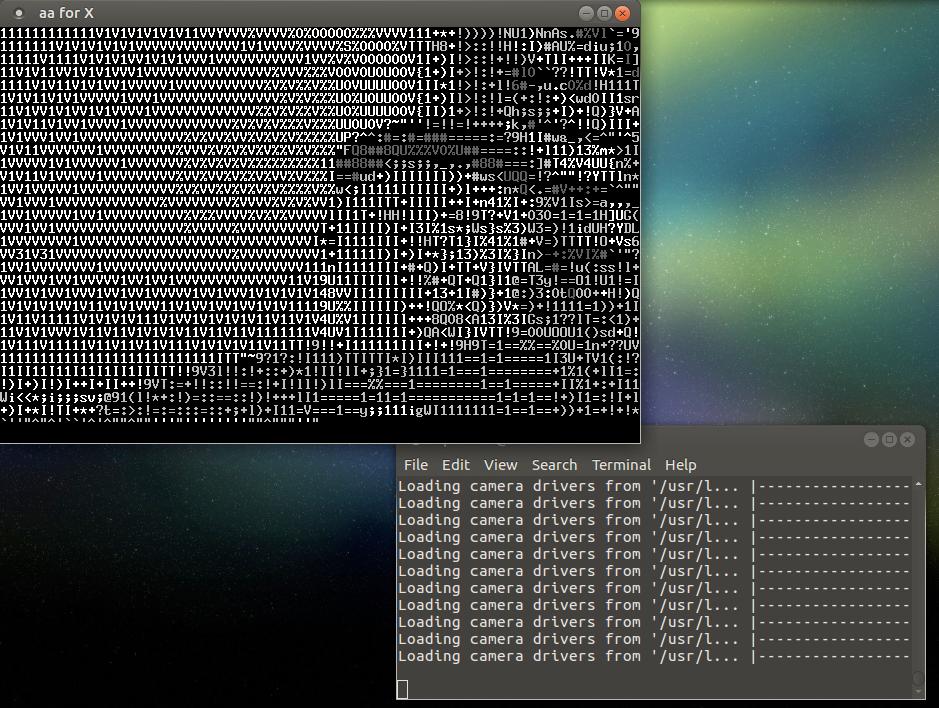Click the first 'Loading camera drivers' line
Screen dimensions: 939x708
(x=654, y=486)
